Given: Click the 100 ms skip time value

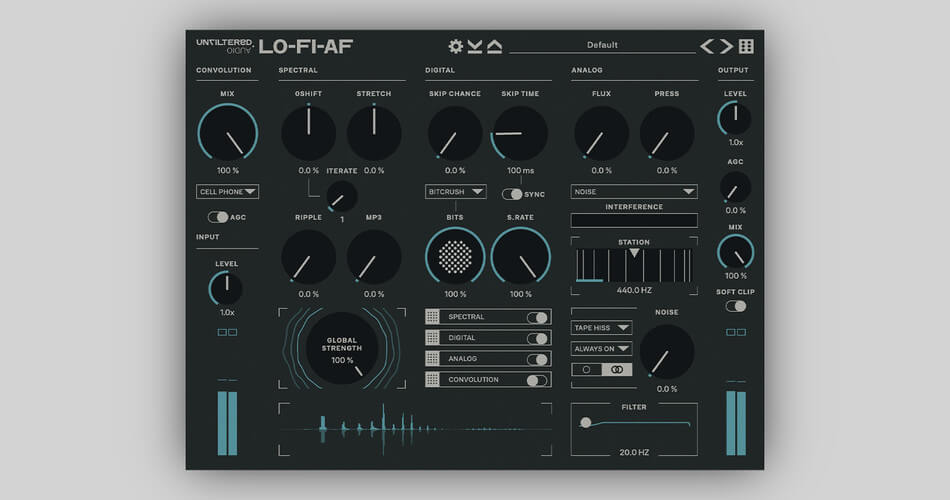Looking at the screenshot, I should pyautogui.click(x=520, y=170).
